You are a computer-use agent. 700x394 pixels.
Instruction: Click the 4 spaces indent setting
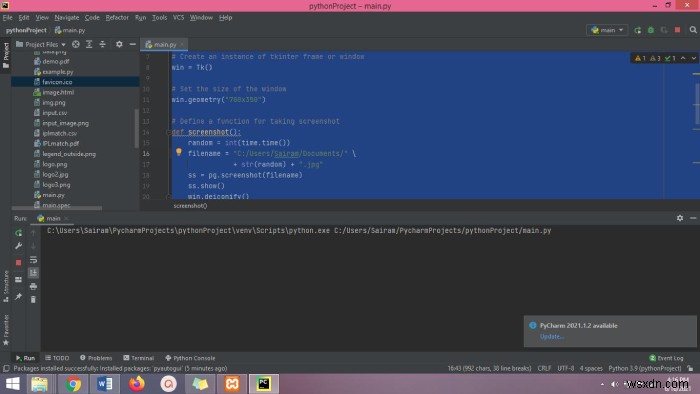(591, 368)
